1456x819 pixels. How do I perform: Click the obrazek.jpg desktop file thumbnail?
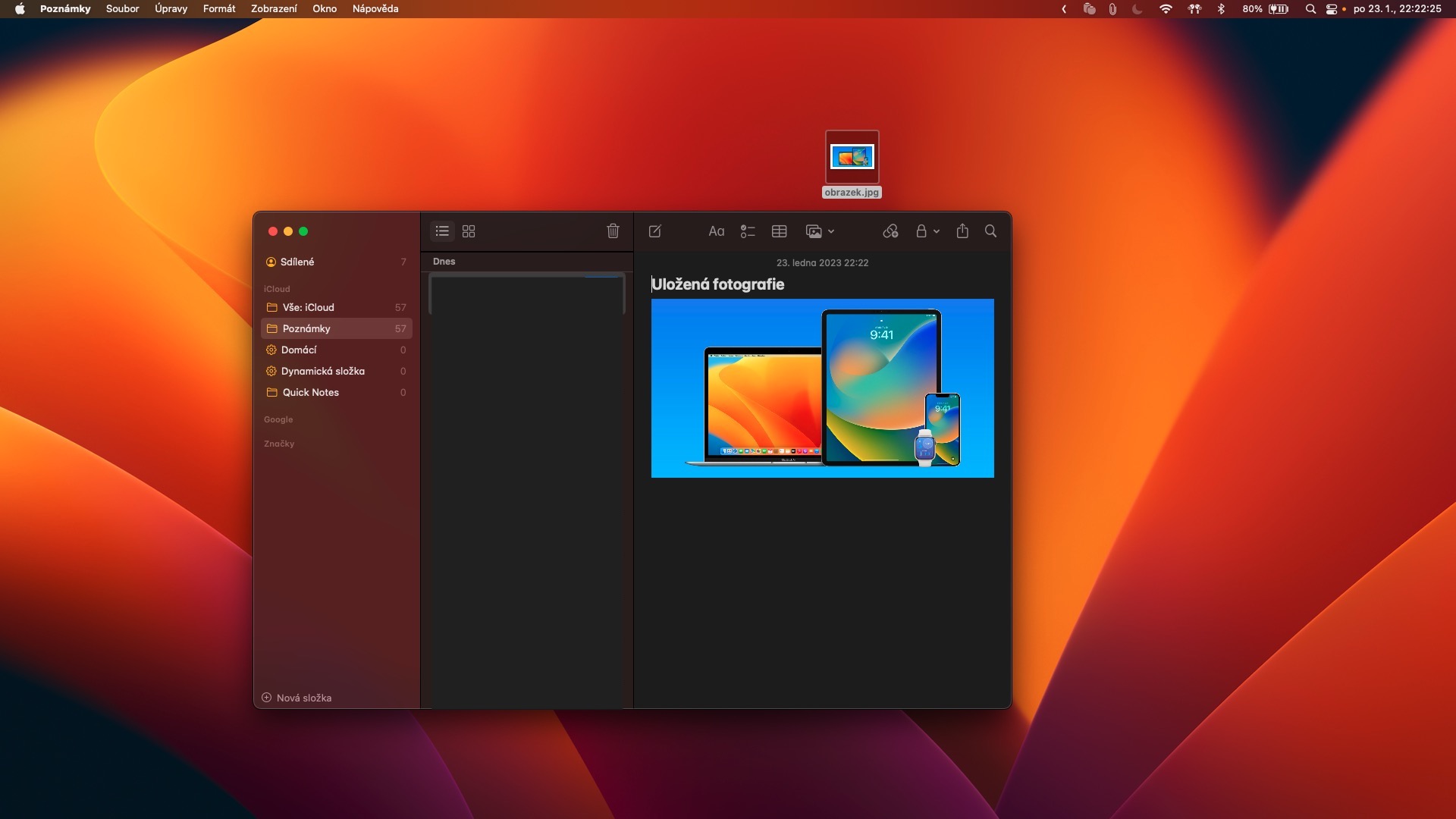point(852,157)
